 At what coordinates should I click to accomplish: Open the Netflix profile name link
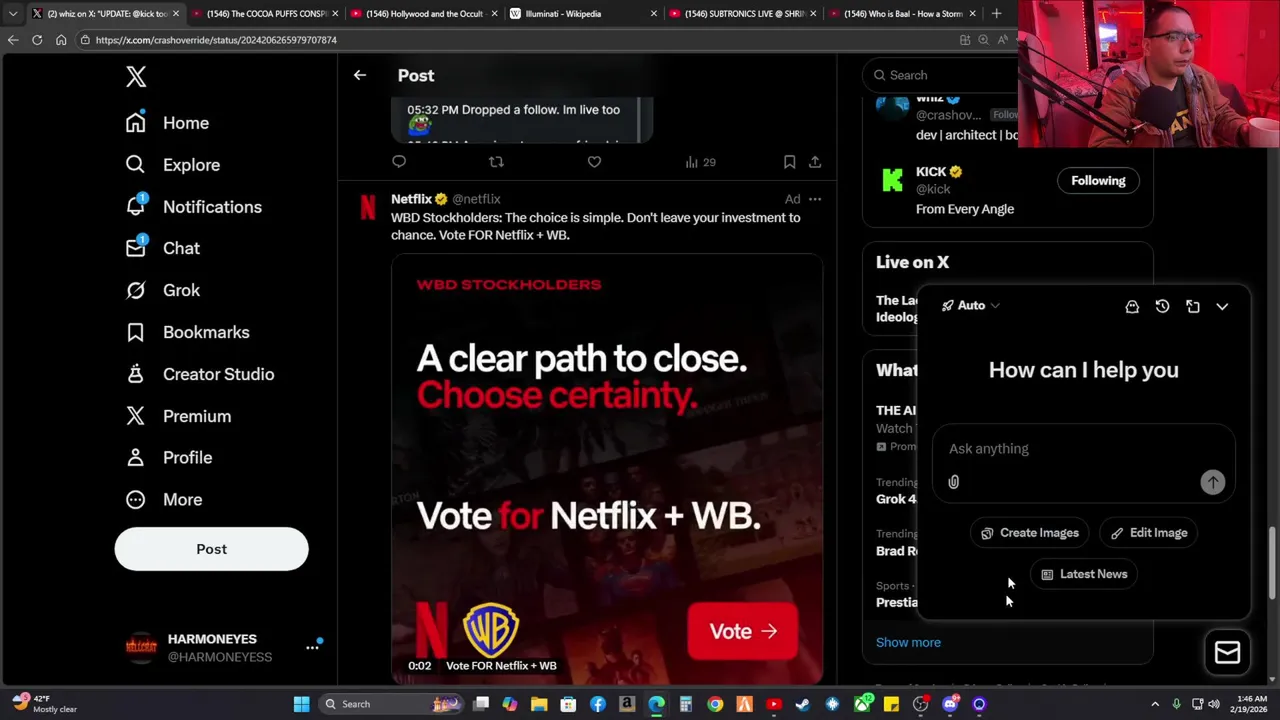pos(411,199)
